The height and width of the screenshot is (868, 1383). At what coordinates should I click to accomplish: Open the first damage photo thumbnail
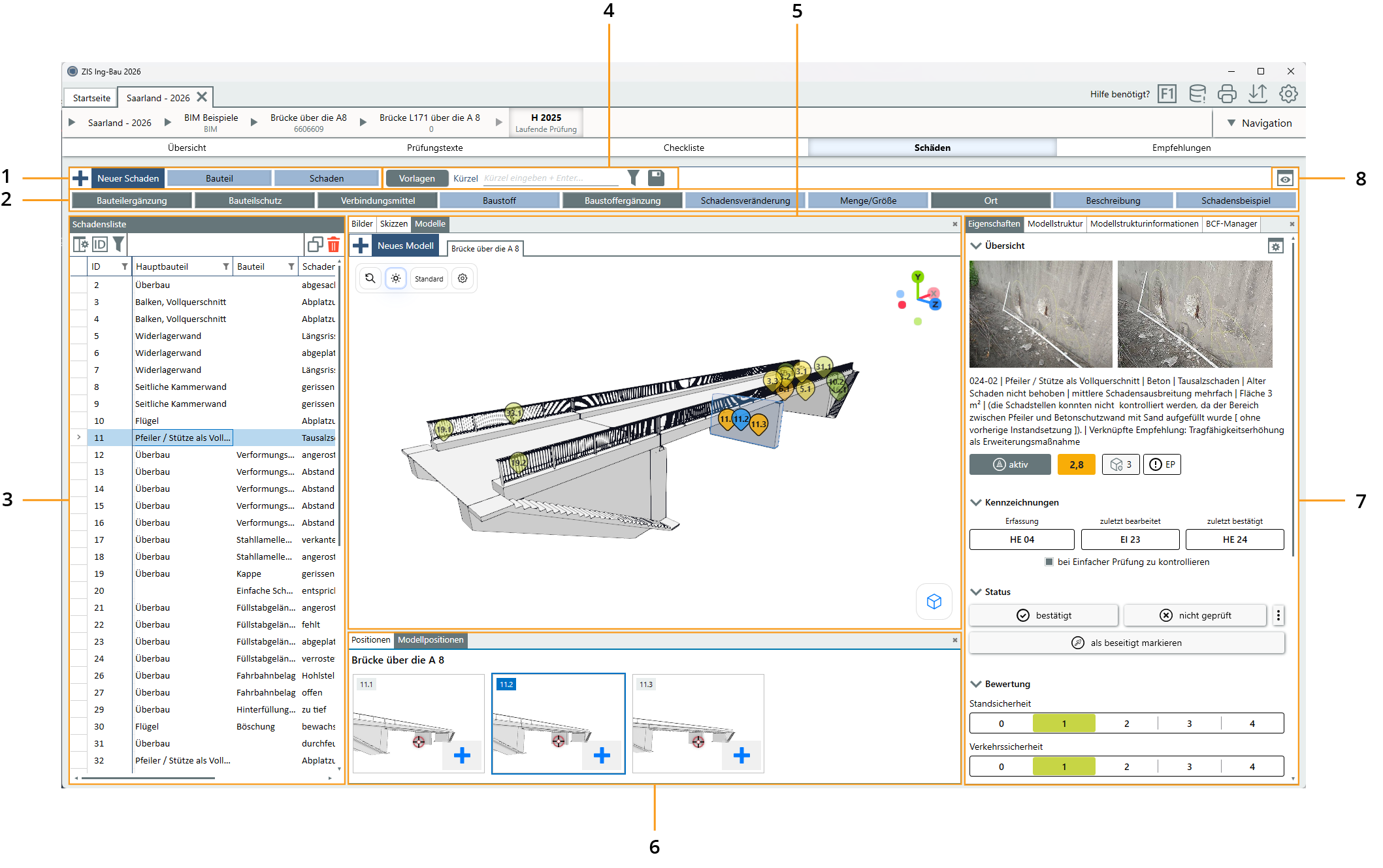click(1041, 314)
